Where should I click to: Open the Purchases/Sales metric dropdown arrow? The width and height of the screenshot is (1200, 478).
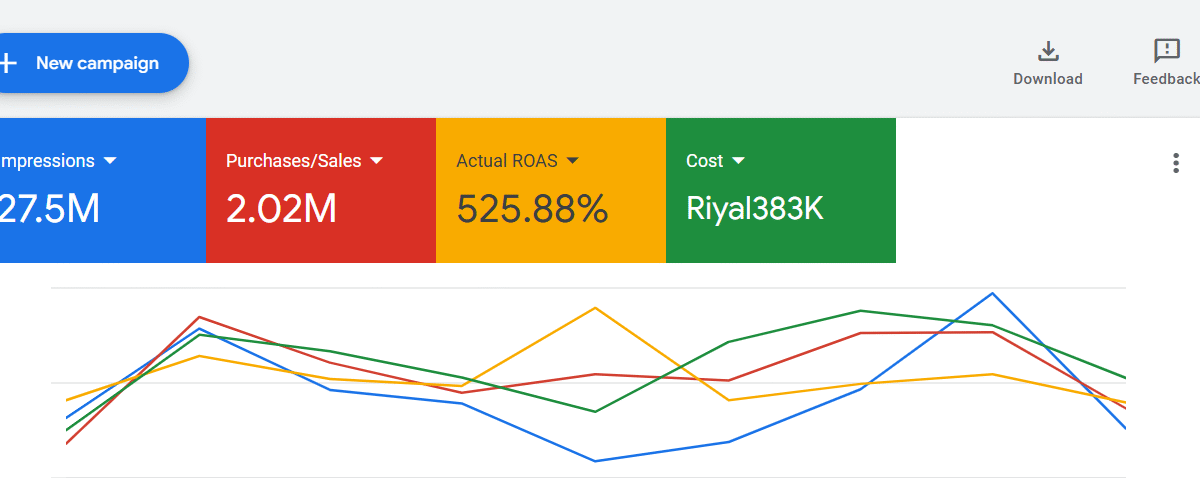click(377, 161)
